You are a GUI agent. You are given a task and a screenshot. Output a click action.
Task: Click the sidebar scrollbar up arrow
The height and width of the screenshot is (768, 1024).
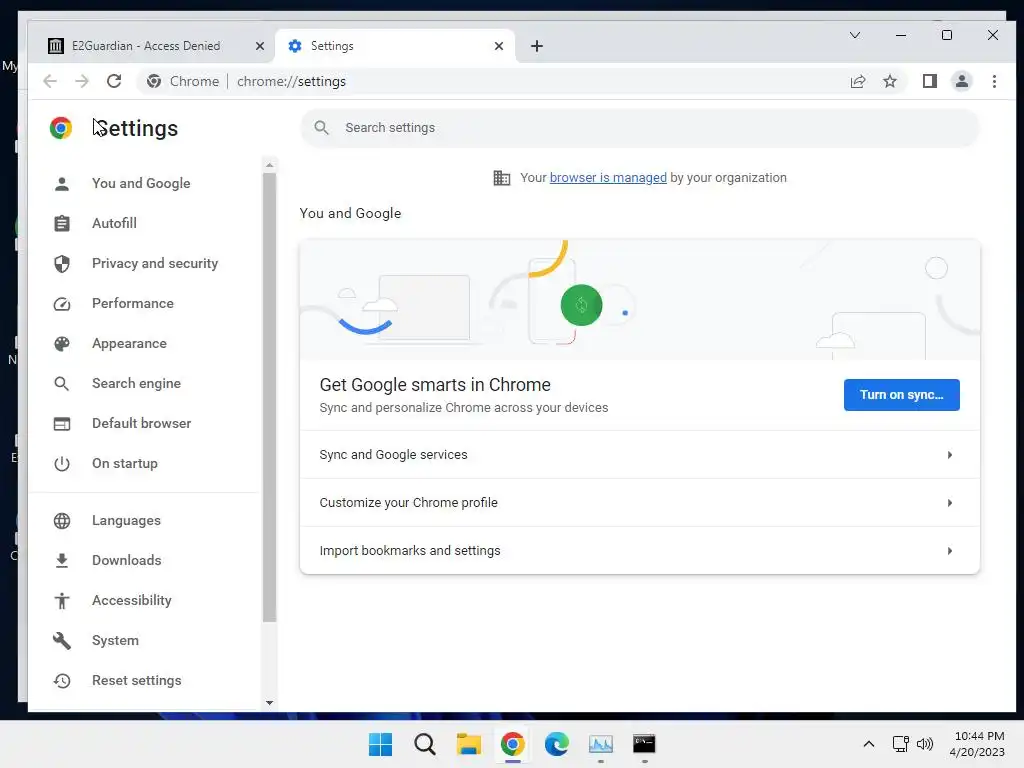[x=269, y=165]
